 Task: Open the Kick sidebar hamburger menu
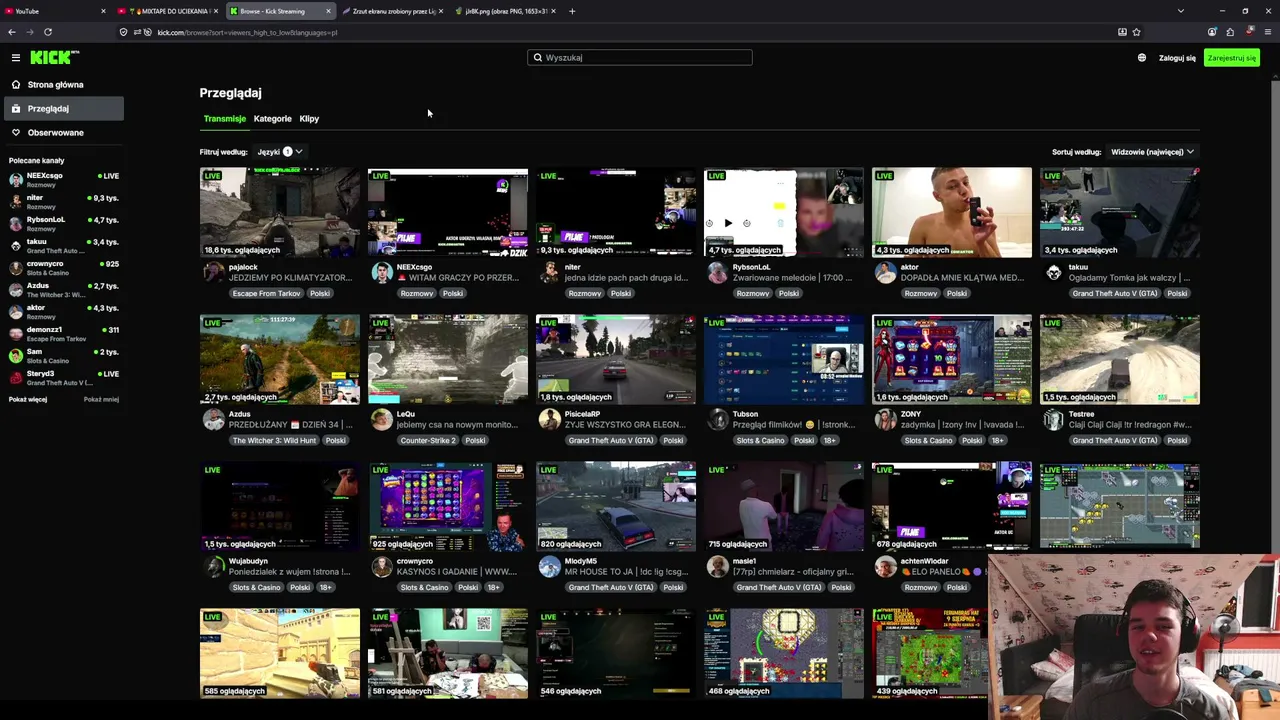(x=16, y=58)
